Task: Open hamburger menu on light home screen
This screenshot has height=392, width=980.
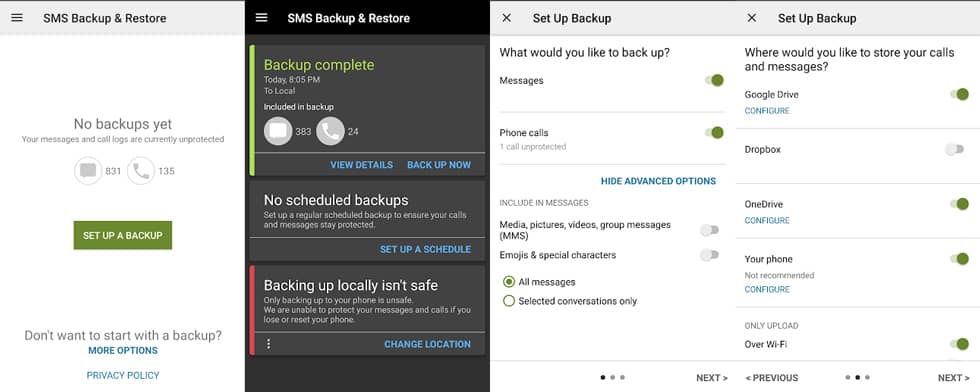Action: [17, 18]
